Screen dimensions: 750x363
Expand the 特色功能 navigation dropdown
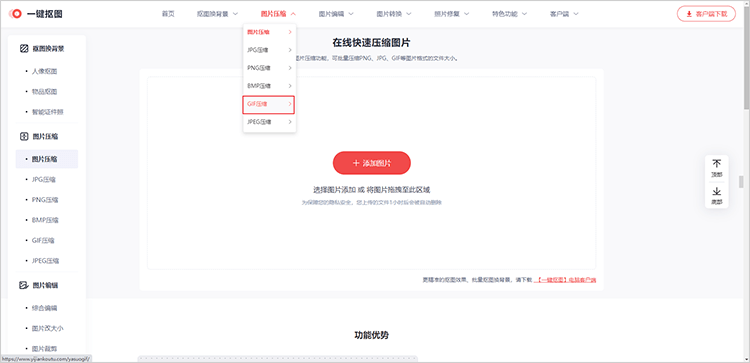point(509,14)
